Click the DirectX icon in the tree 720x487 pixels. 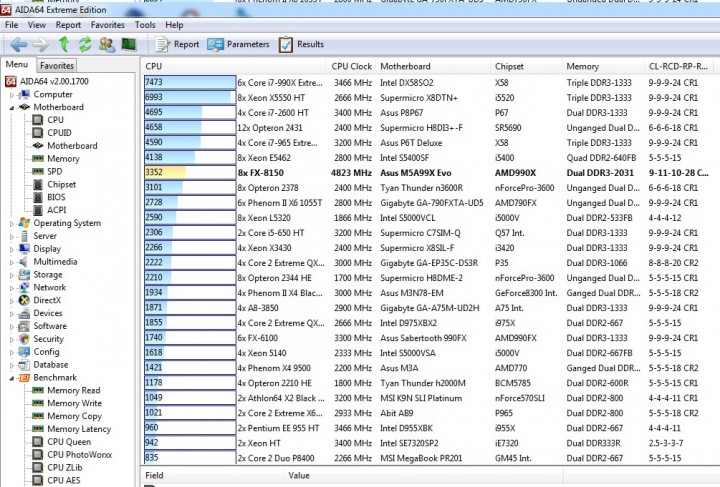pos(24,300)
